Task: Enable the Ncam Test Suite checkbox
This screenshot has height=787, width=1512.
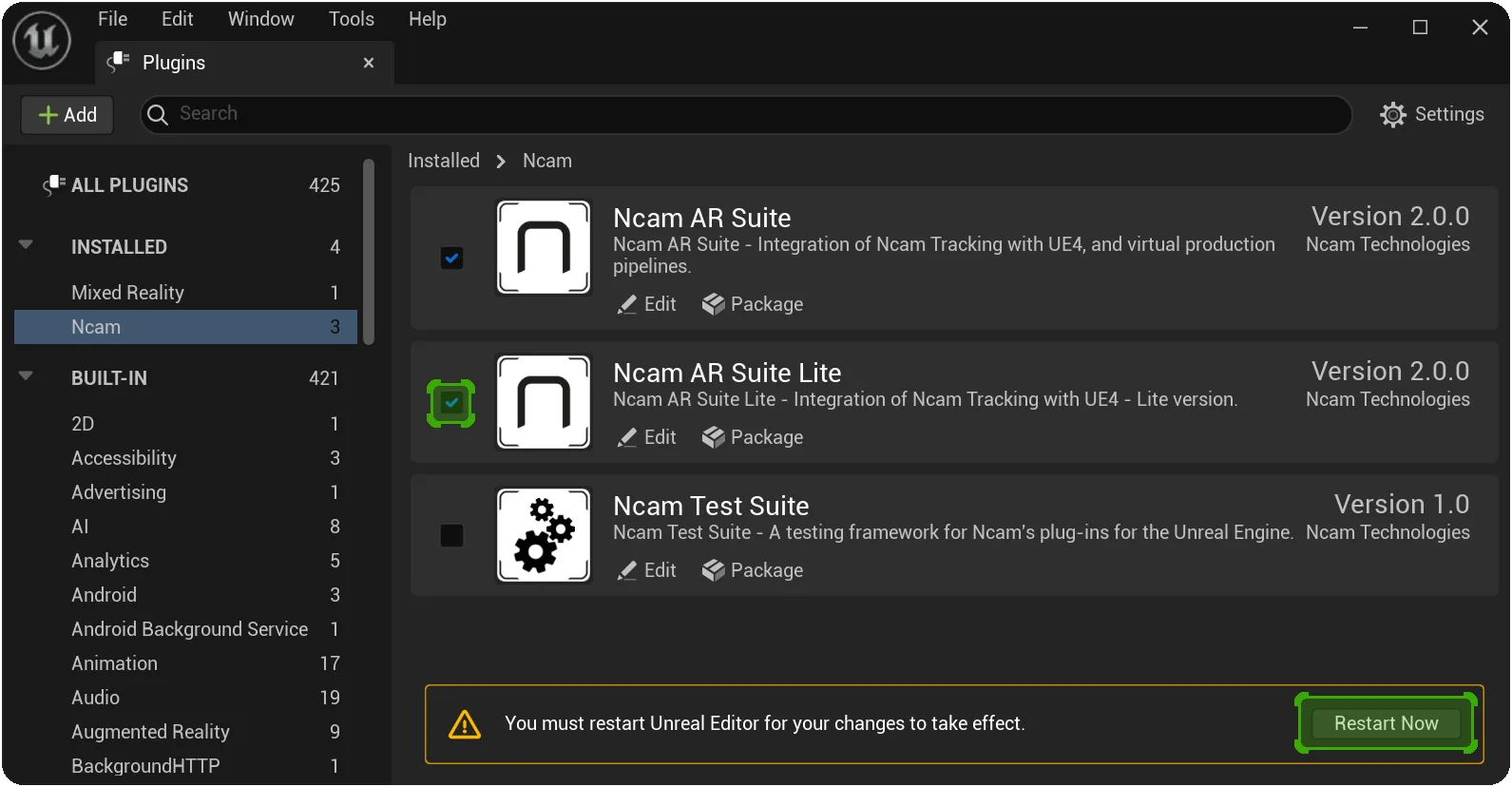Action: pos(452,535)
